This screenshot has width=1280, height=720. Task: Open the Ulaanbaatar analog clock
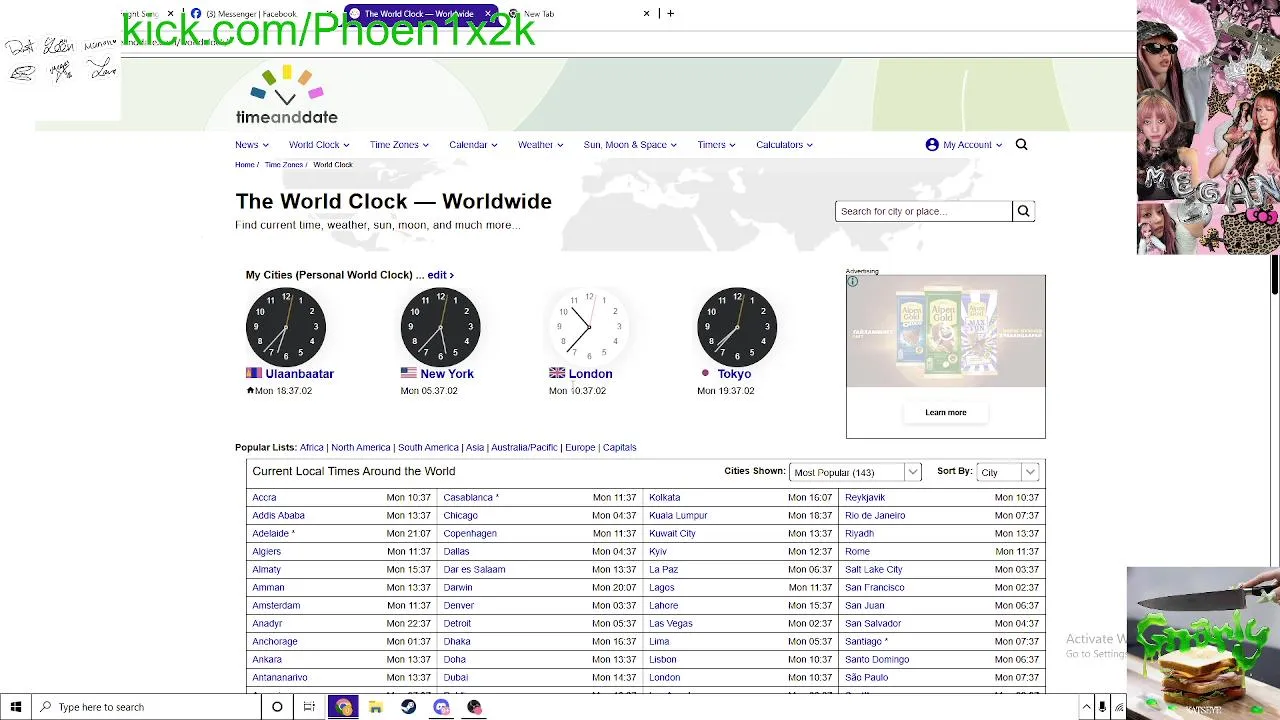point(286,326)
